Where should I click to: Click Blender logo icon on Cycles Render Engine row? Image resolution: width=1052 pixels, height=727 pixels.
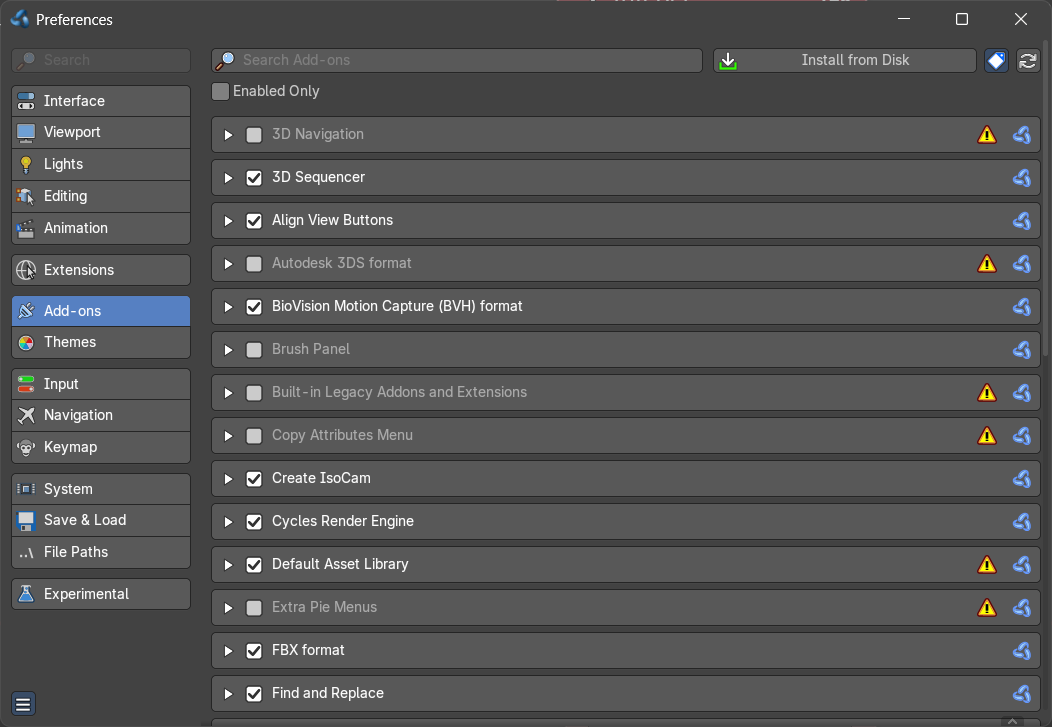pyautogui.click(x=1022, y=522)
